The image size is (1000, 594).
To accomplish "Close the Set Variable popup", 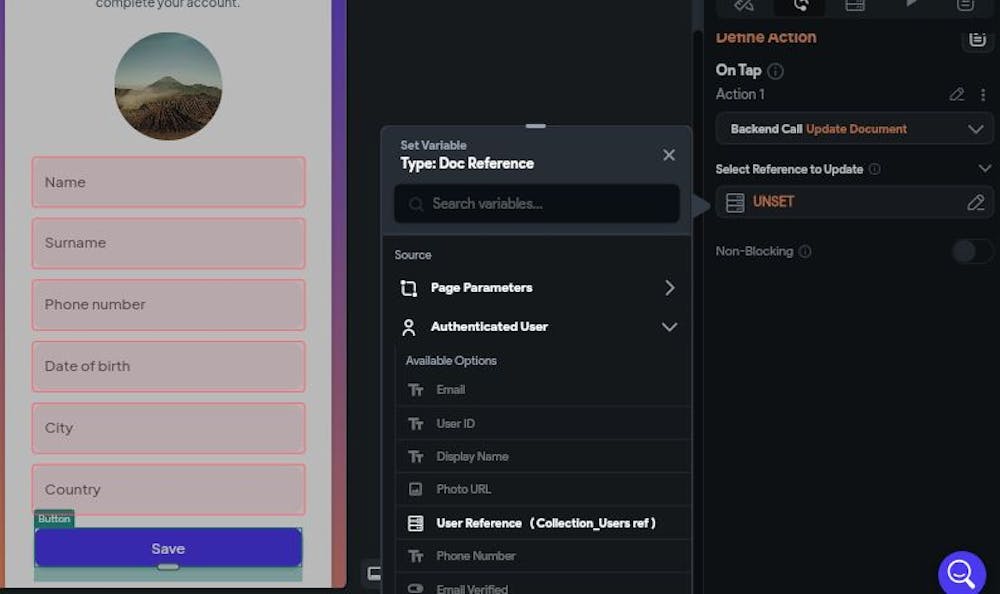I will pyautogui.click(x=669, y=155).
